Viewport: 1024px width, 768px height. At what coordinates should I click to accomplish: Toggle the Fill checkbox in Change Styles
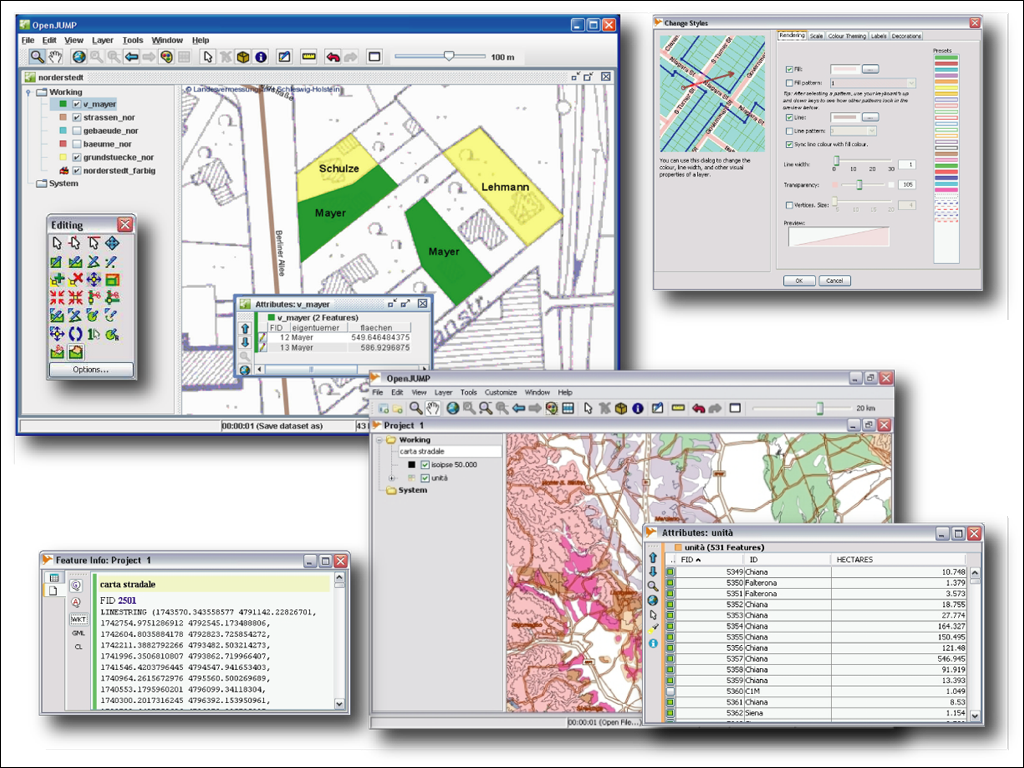pyautogui.click(x=789, y=69)
